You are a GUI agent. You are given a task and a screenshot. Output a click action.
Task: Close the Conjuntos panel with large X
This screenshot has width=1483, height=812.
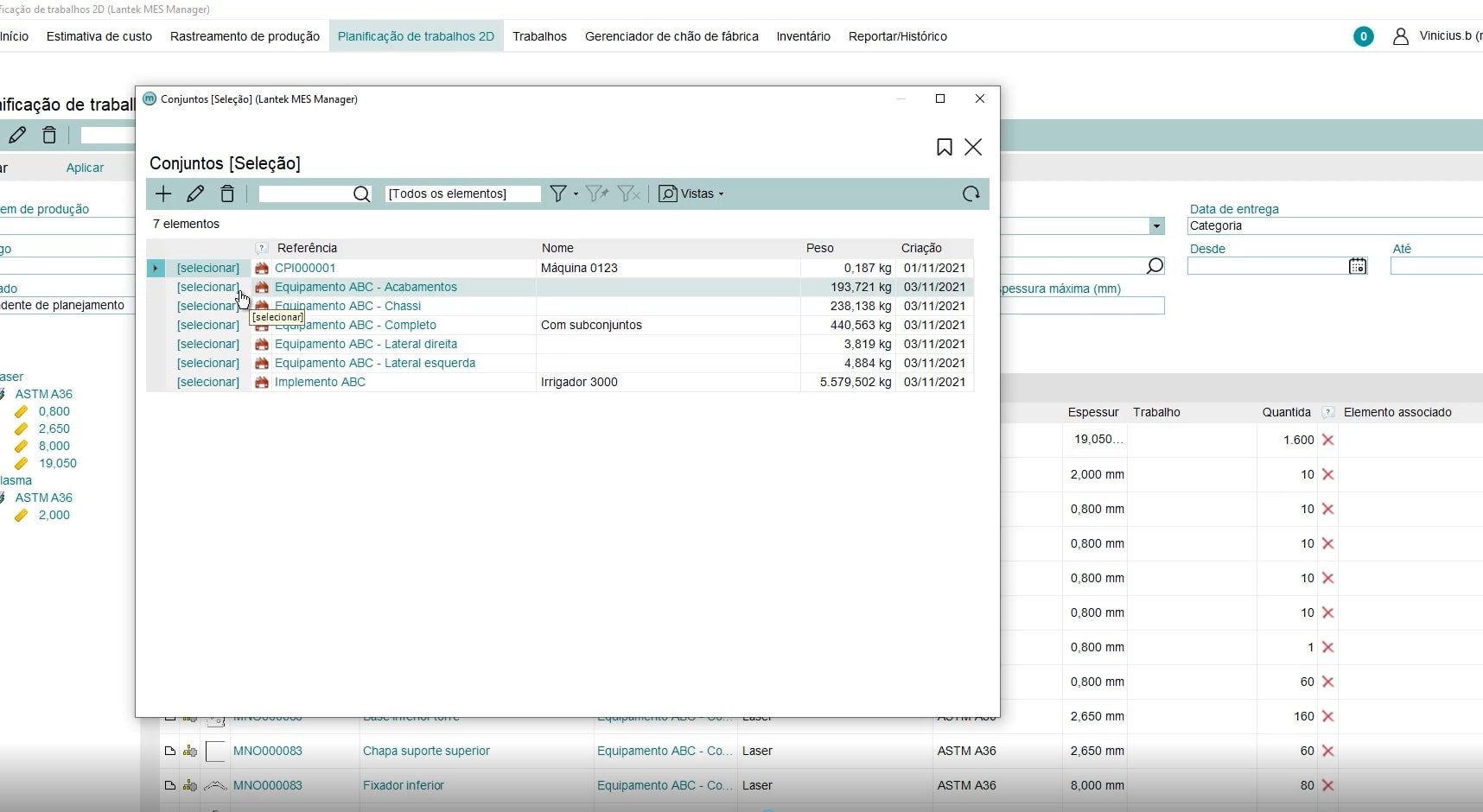coord(973,147)
